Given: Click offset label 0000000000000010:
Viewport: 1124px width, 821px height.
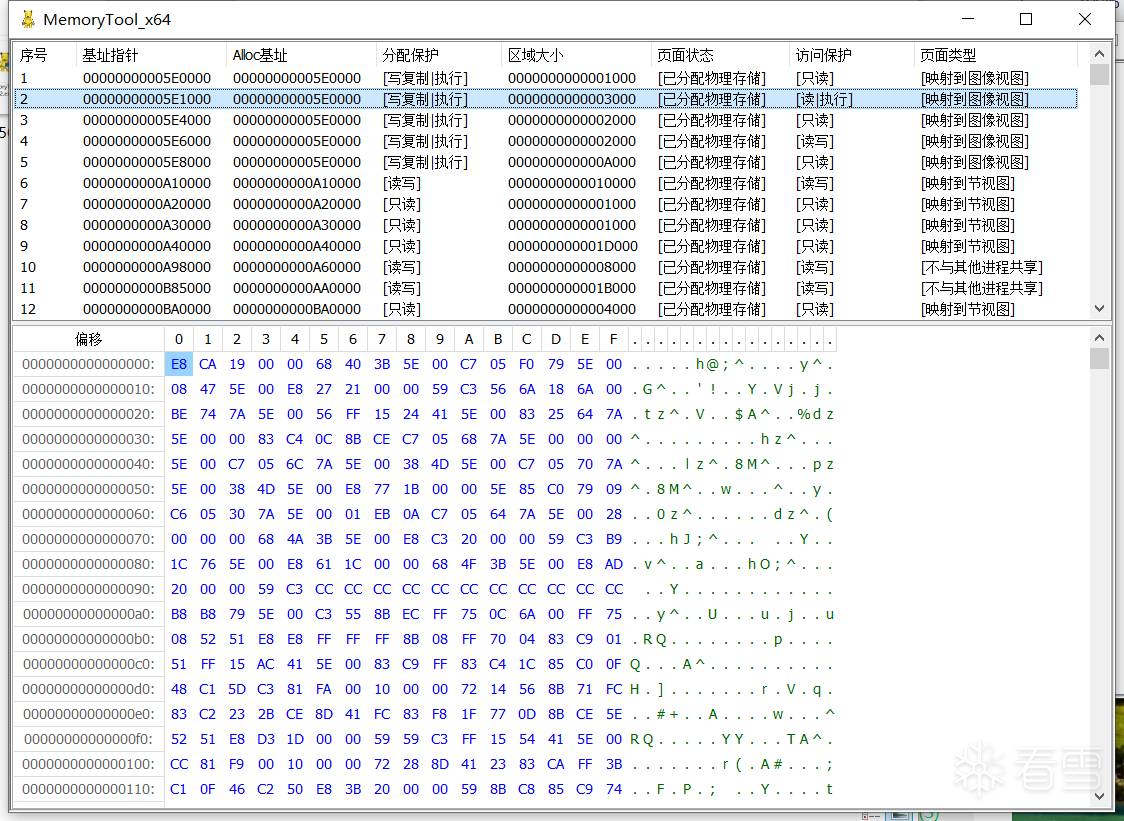Looking at the screenshot, I should coord(88,389).
